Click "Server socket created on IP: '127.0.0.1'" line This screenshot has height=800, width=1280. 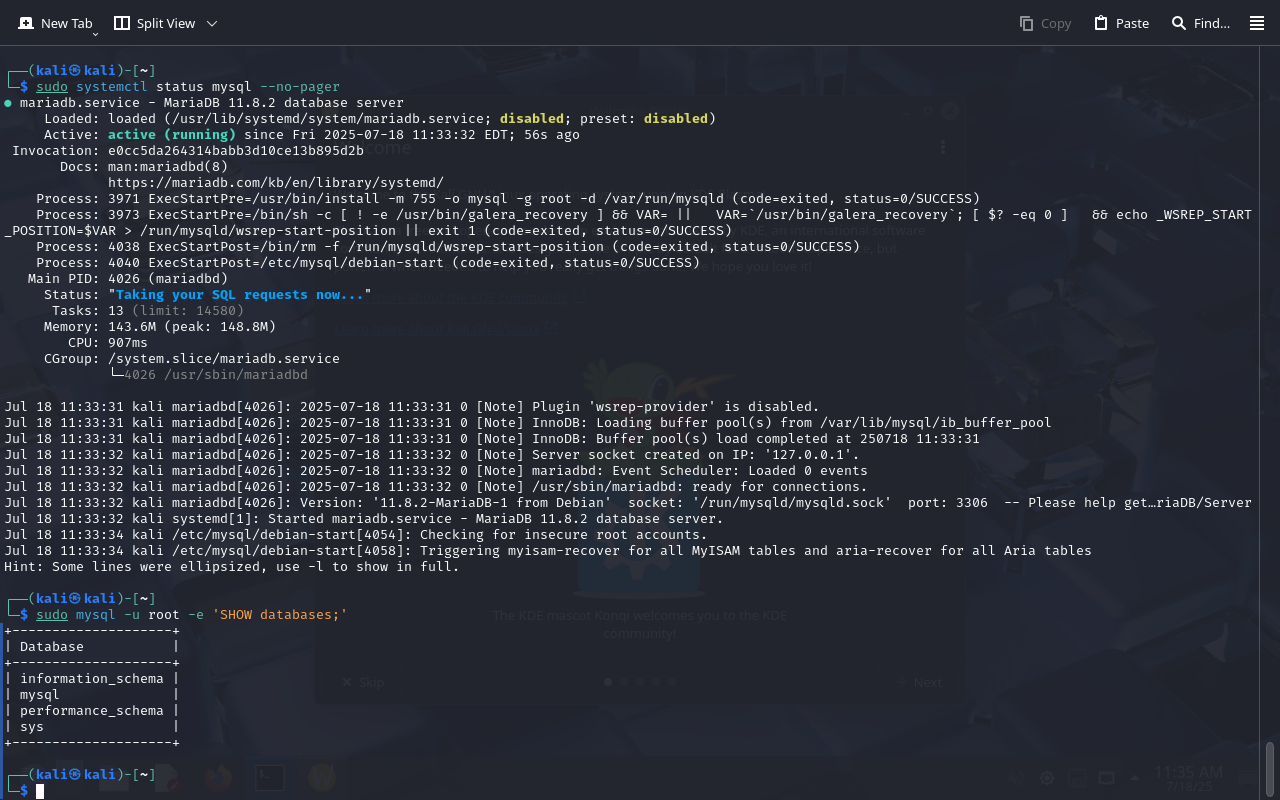coord(432,455)
